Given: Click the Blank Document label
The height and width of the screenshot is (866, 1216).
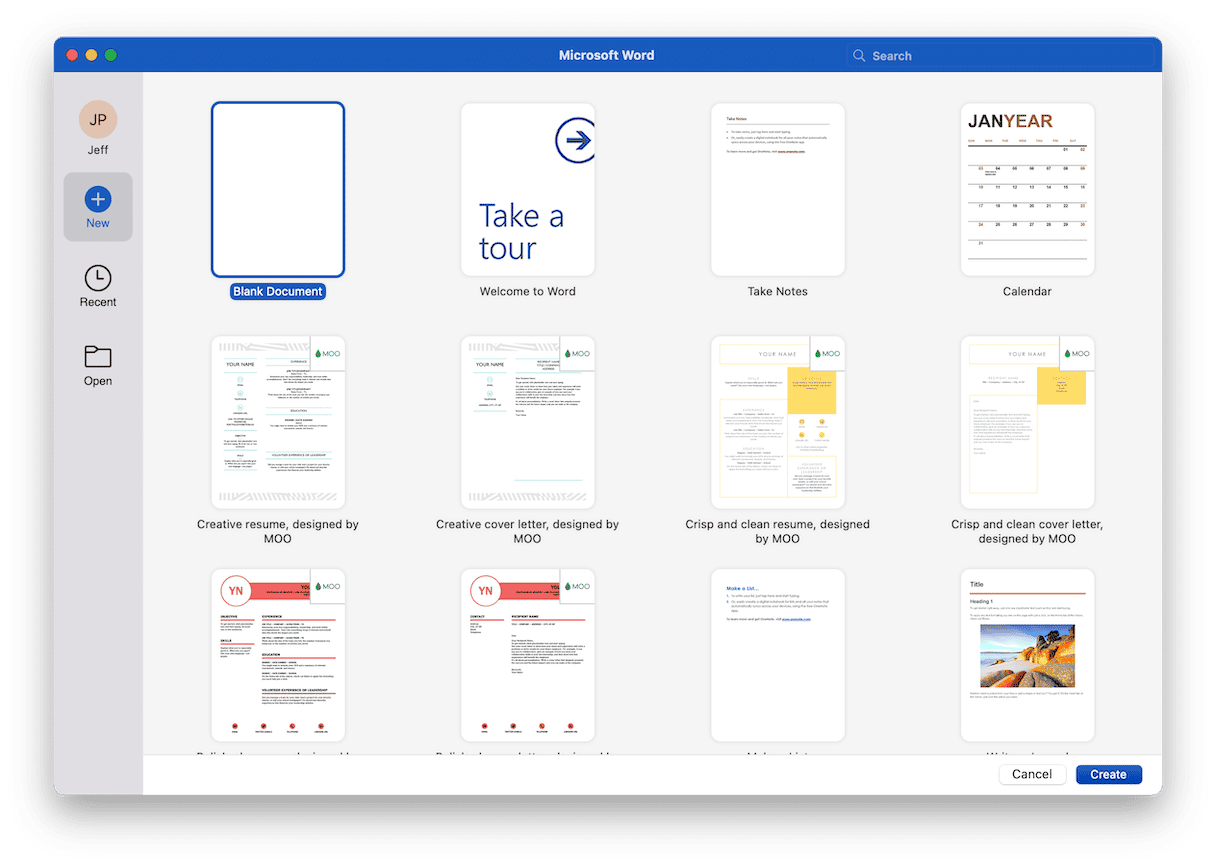Looking at the screenshot, I should coord(278,292).
